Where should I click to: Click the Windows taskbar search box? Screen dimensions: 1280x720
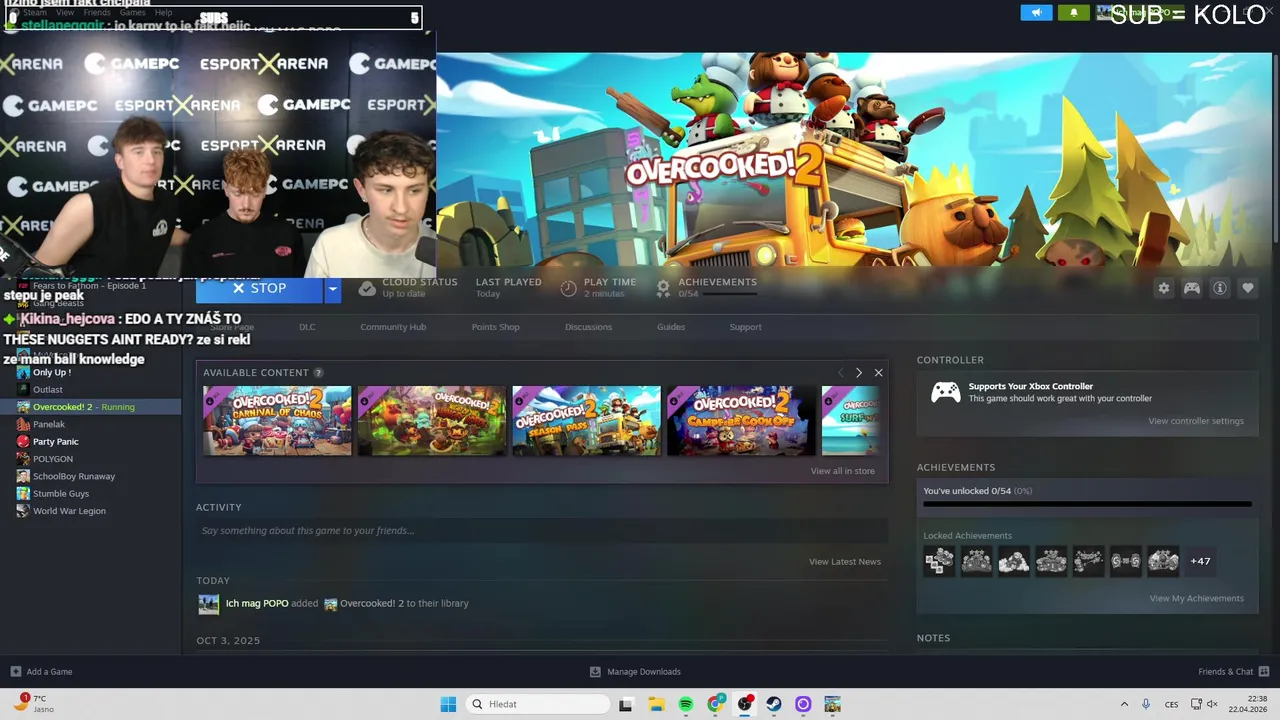point(539,704)
